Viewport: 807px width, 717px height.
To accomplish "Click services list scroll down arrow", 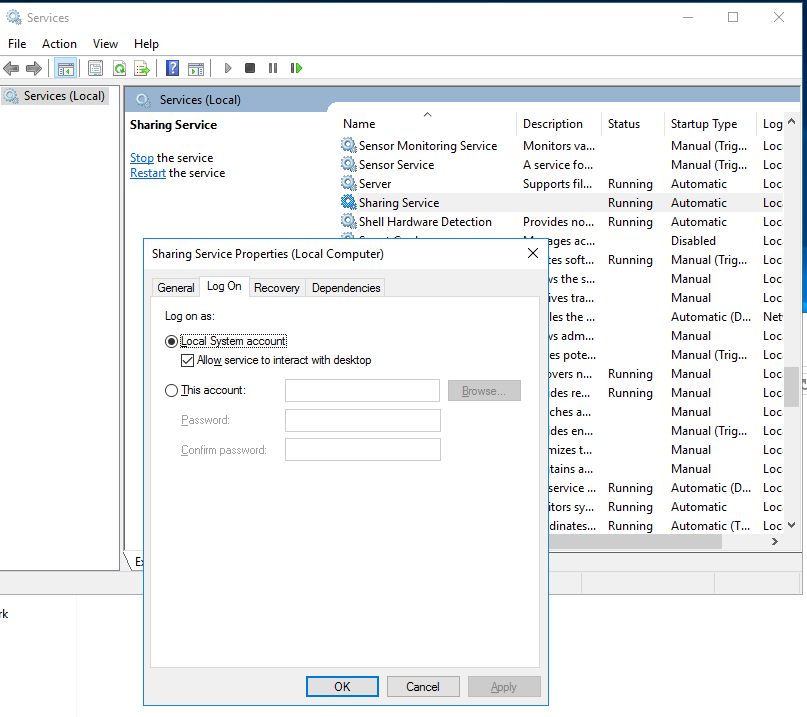I will click(x=792, y=525).
